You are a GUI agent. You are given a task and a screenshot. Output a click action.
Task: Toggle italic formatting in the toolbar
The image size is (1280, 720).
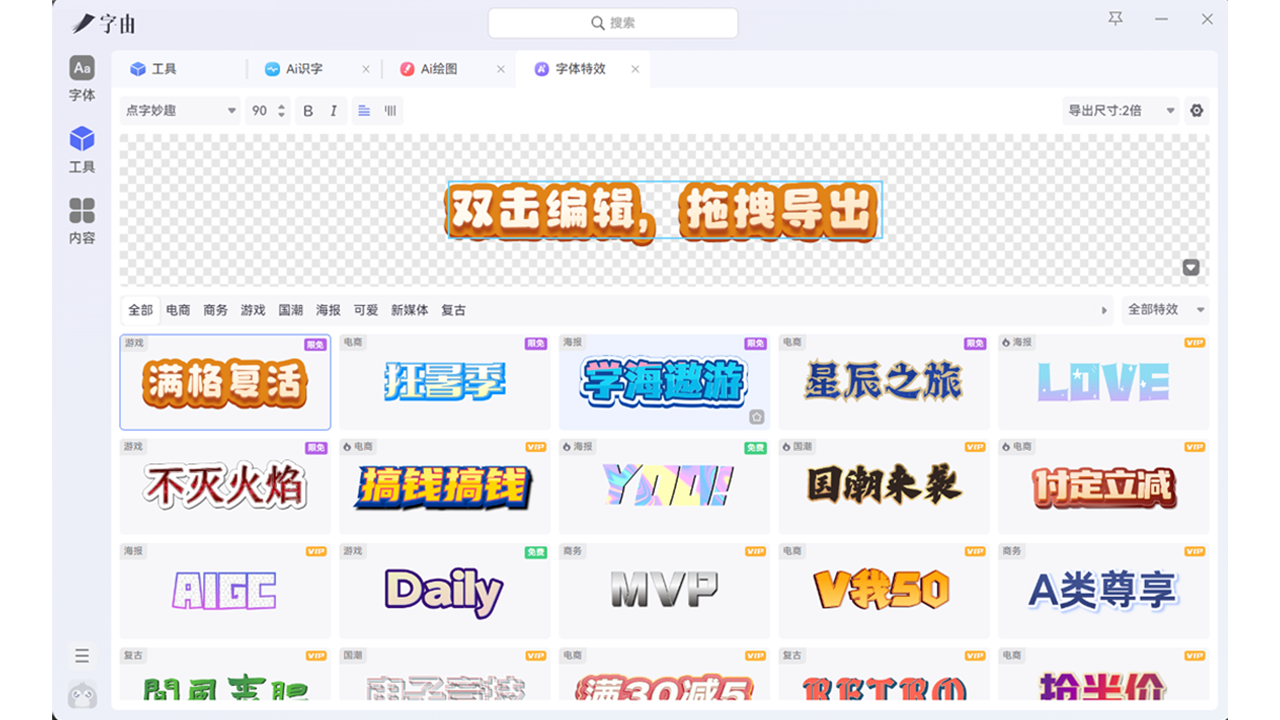tap(331, 111)
